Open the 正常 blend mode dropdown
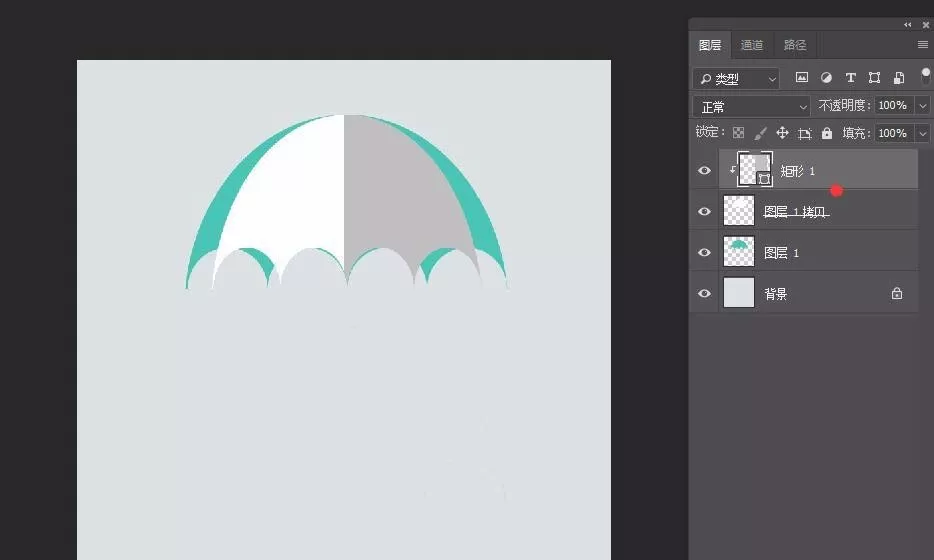The width and height of the screenshot is (934, 560). tap(751, 107)
